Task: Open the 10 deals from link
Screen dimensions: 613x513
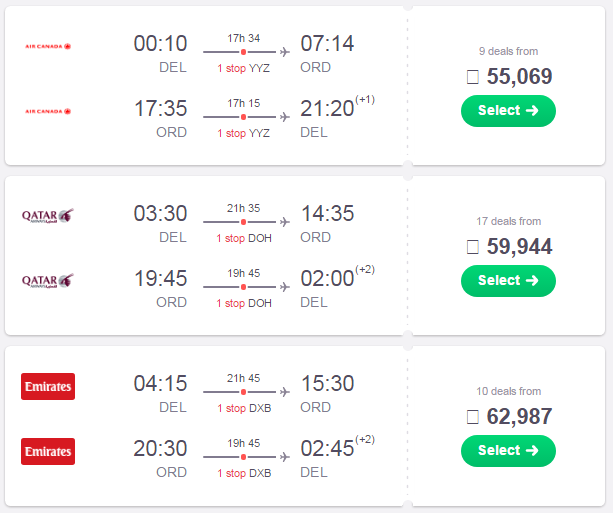Action: [508, 391]
